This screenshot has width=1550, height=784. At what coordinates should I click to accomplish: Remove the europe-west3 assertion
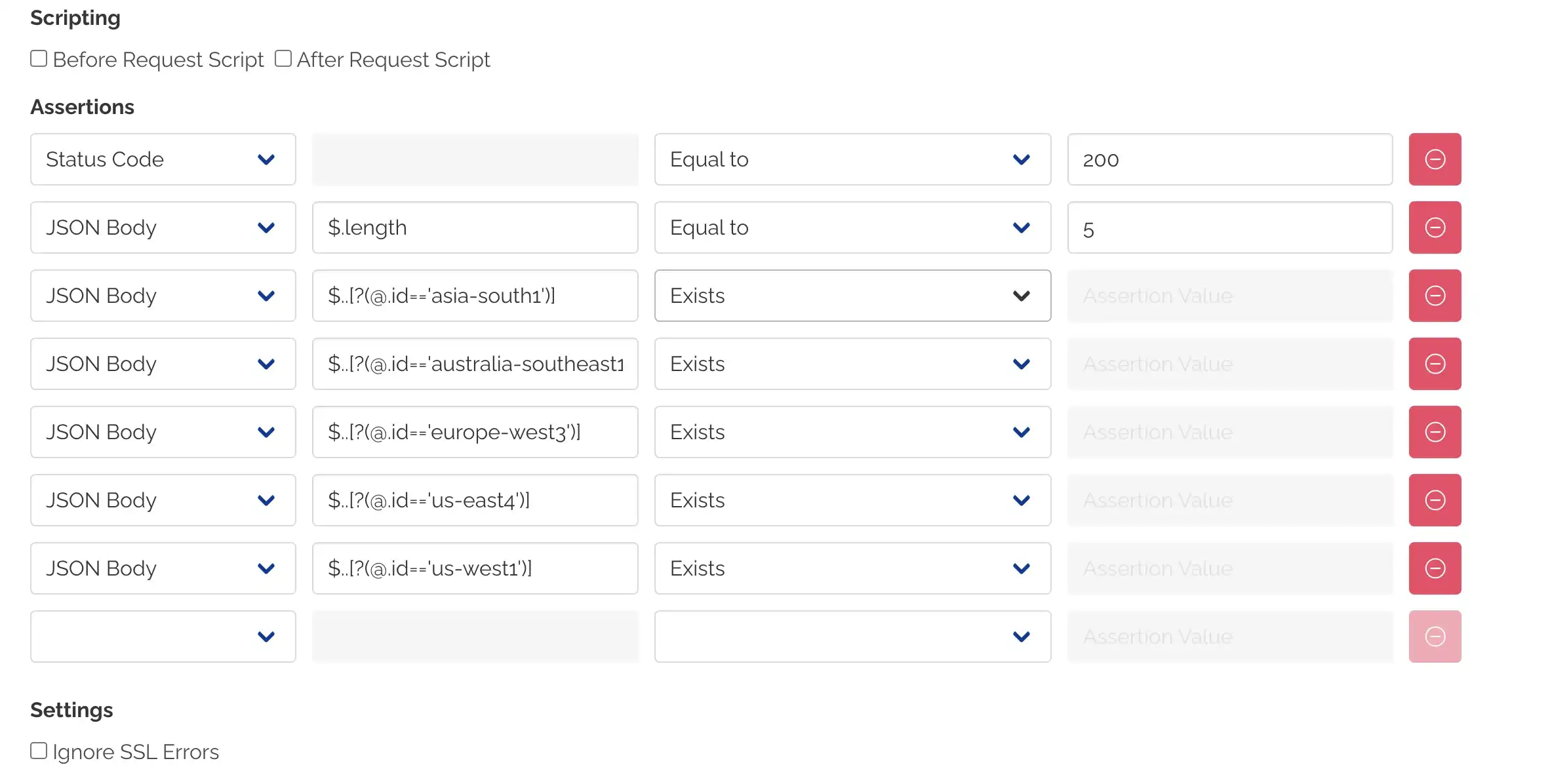pos(1435,432)
